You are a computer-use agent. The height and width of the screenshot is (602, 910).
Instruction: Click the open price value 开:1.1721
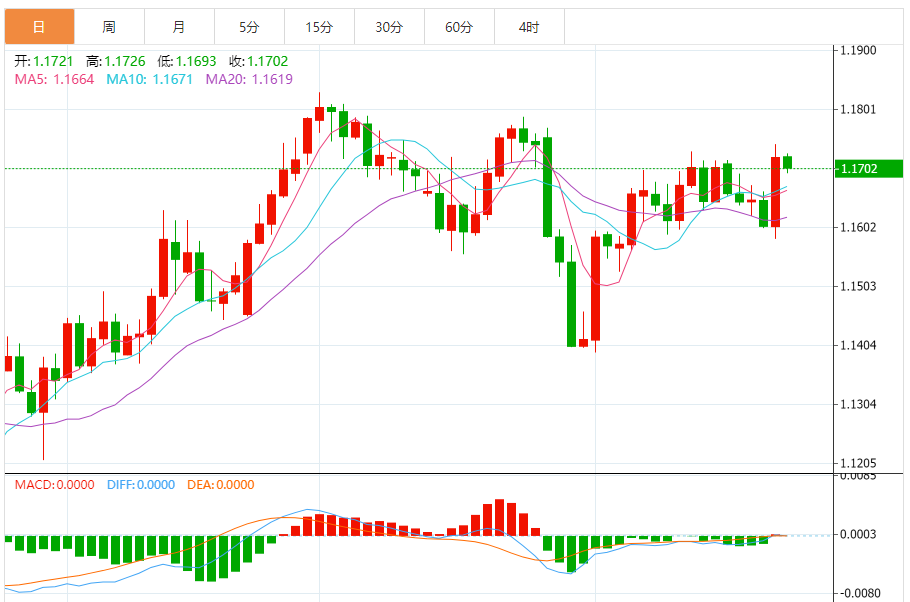coord(44,61)
